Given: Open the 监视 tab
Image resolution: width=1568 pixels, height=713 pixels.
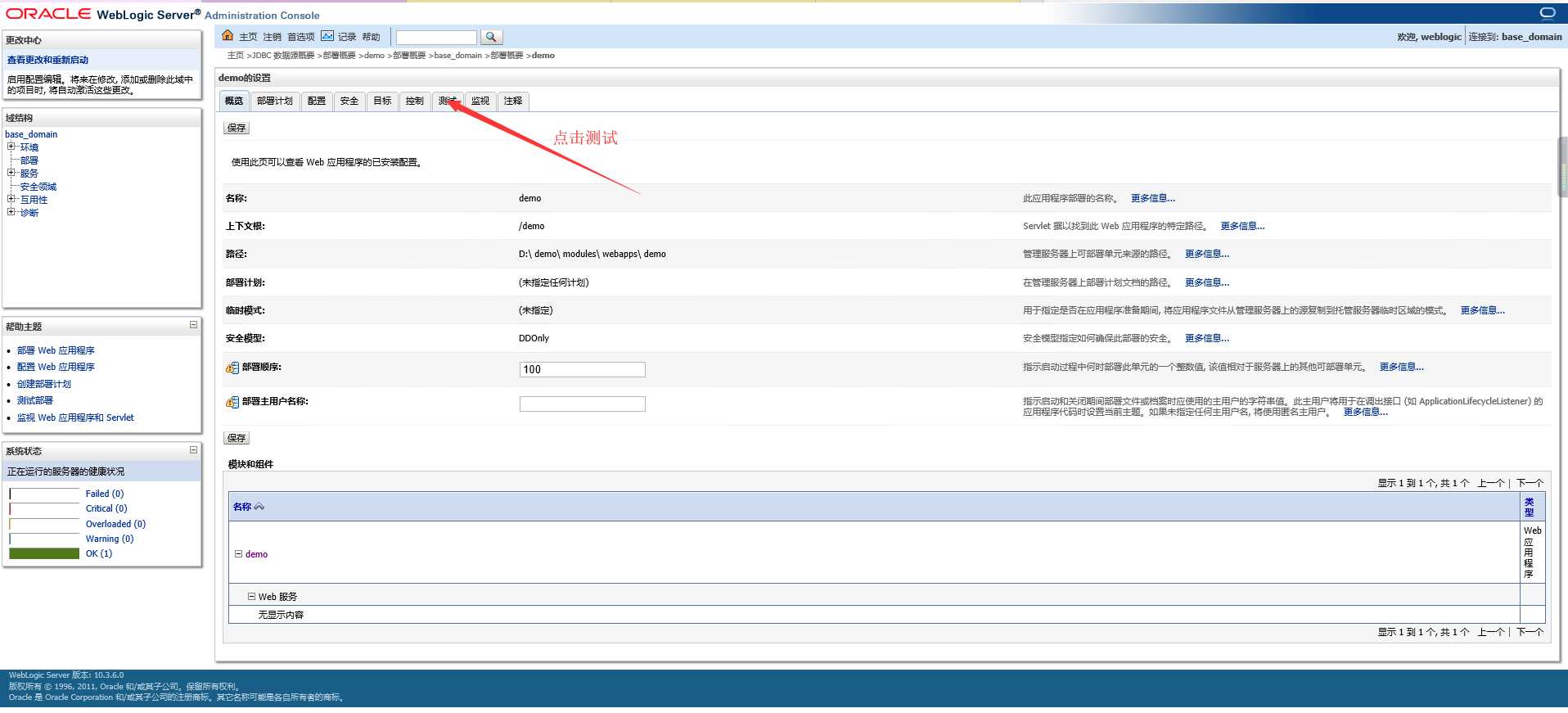Looking at the screenshot, I should click(480, 101).
